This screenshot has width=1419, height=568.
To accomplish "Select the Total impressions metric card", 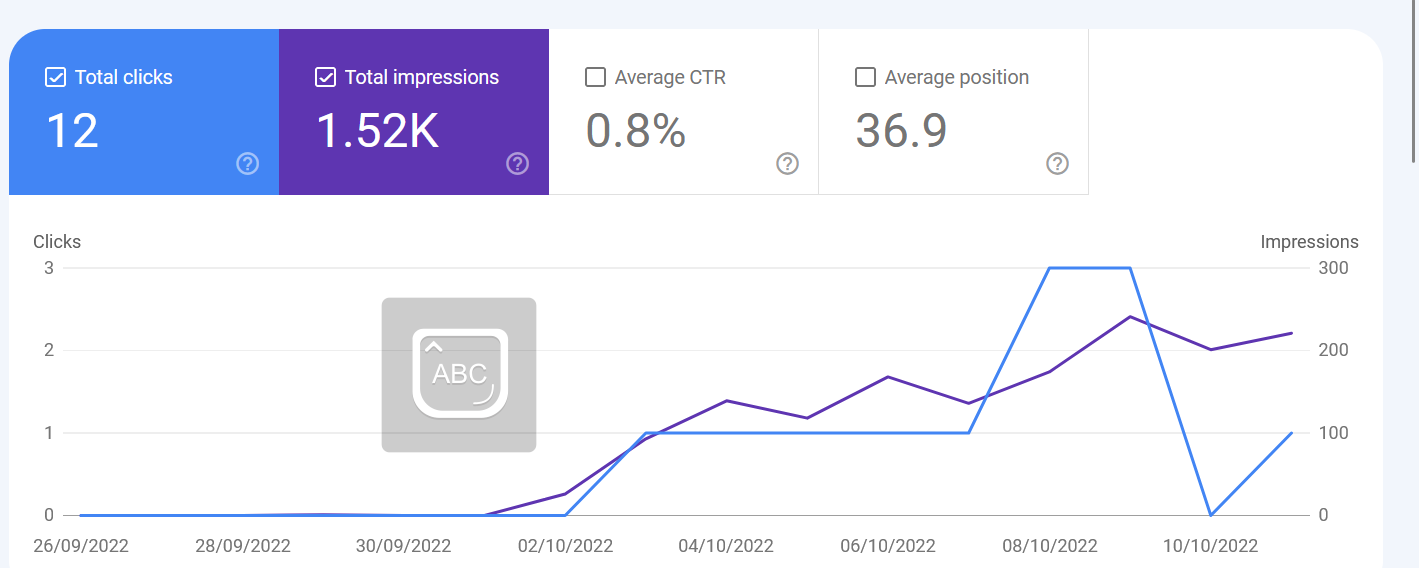I will [414, 112].
